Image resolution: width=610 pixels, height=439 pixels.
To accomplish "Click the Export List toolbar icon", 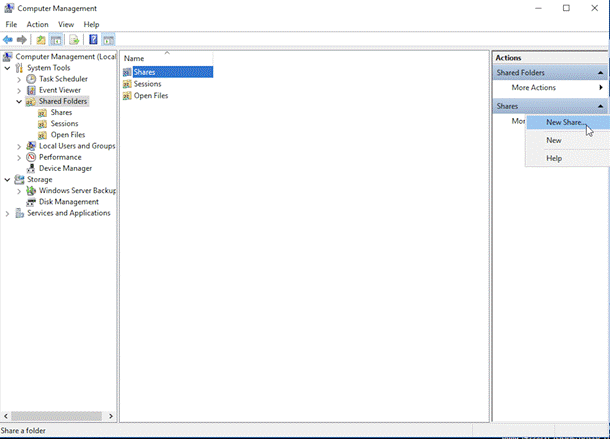I will [74, 40].
